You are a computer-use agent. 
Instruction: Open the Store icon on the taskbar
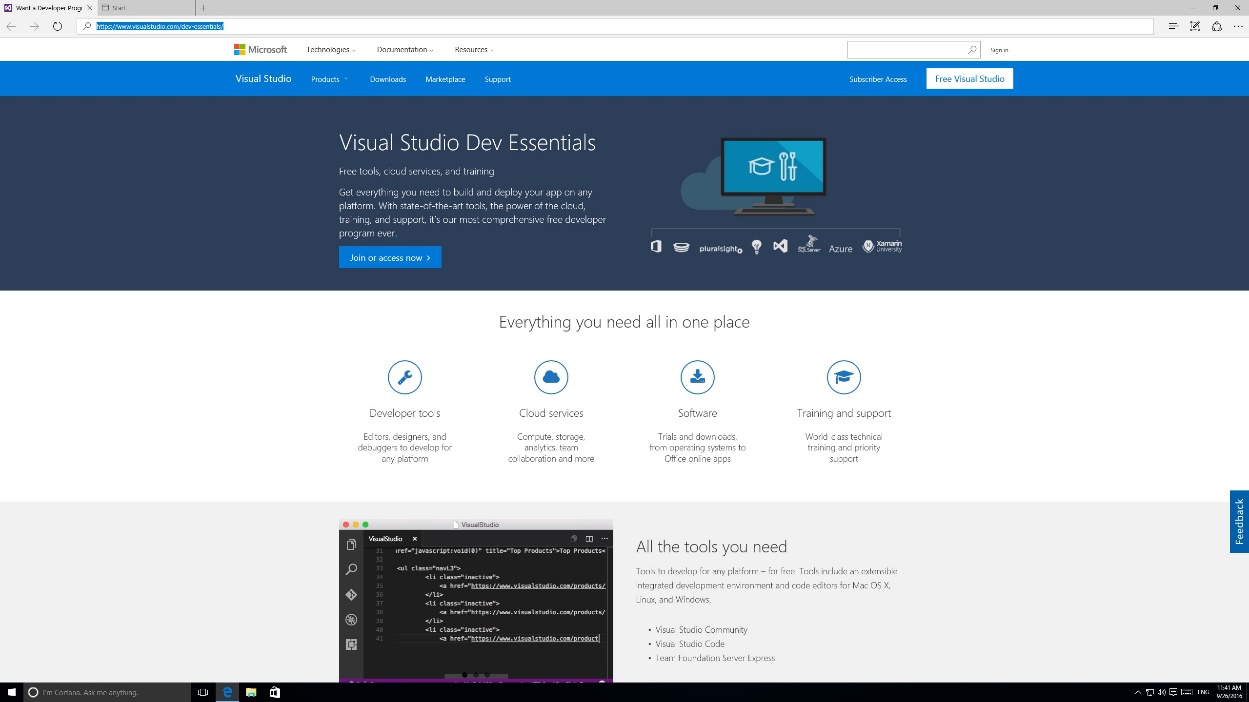275,692
